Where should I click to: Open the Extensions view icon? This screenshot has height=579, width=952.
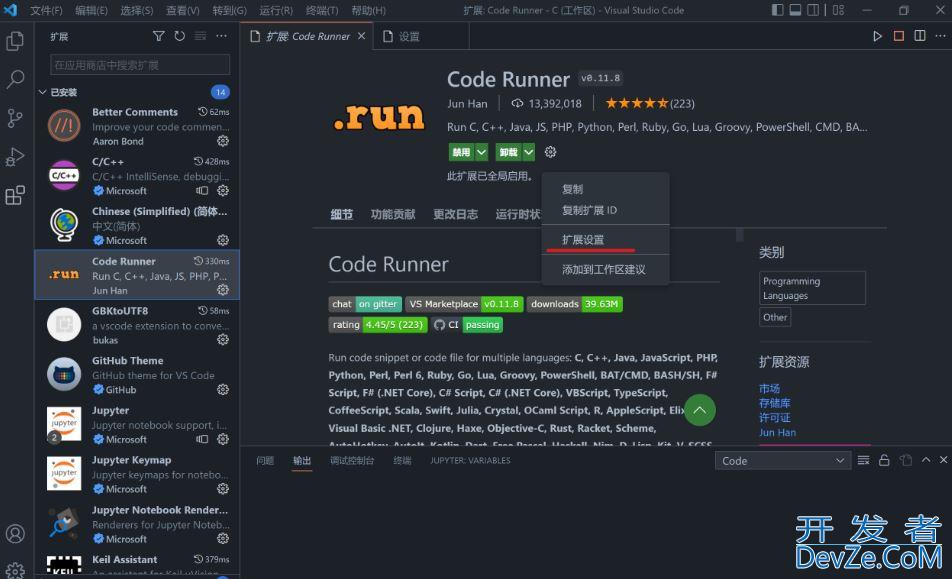tap(15, 195)
